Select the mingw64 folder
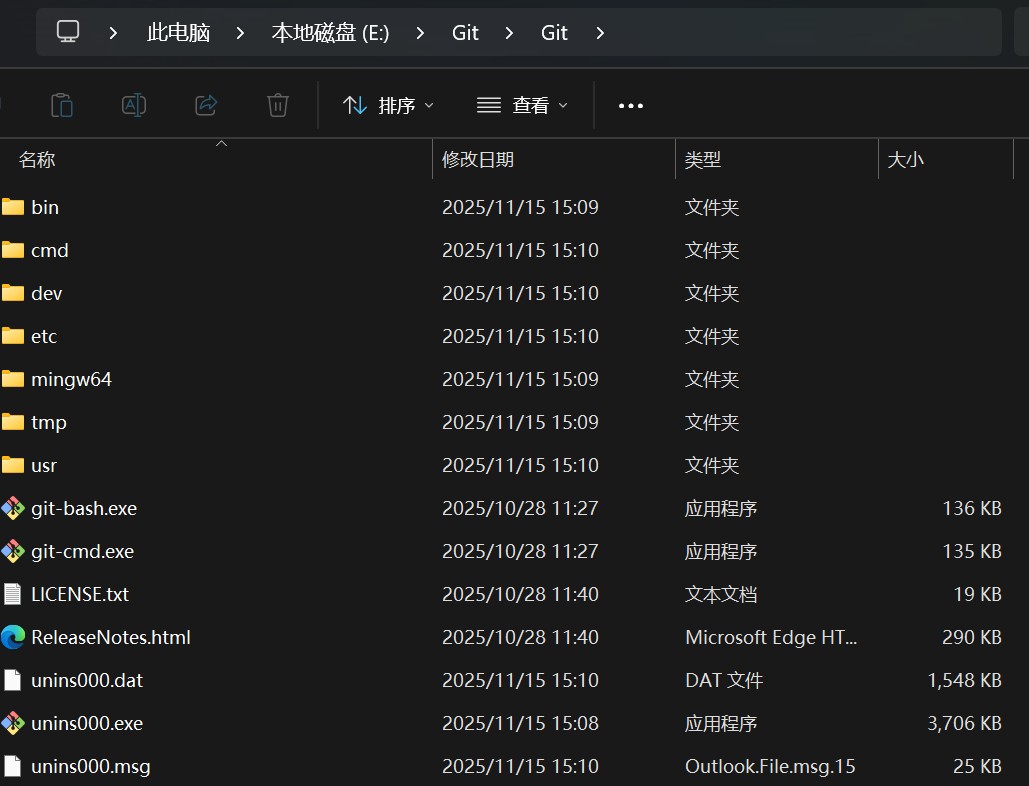This screenshot has height=786, width=1029. pos(217,379)
